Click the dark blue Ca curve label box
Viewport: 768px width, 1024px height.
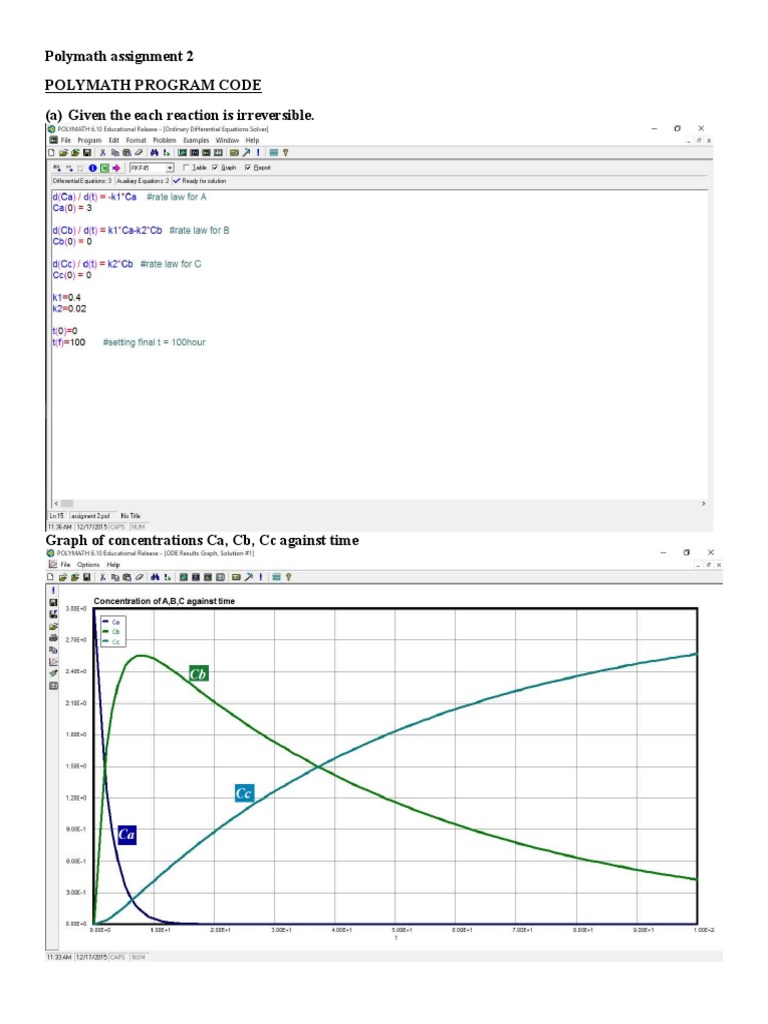pyautogui.click(x=127, y=835)
